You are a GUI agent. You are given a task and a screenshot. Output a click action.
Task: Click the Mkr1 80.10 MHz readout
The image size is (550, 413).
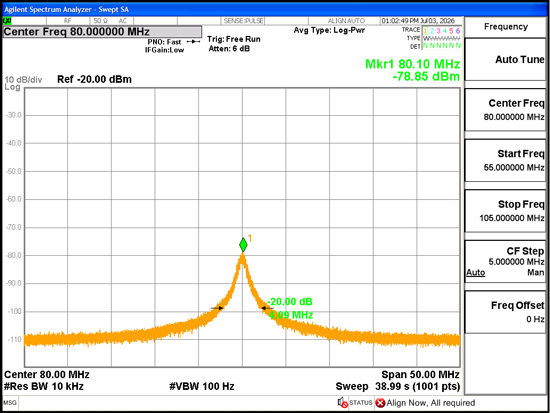pyautogui.click(x=412, y=64)
